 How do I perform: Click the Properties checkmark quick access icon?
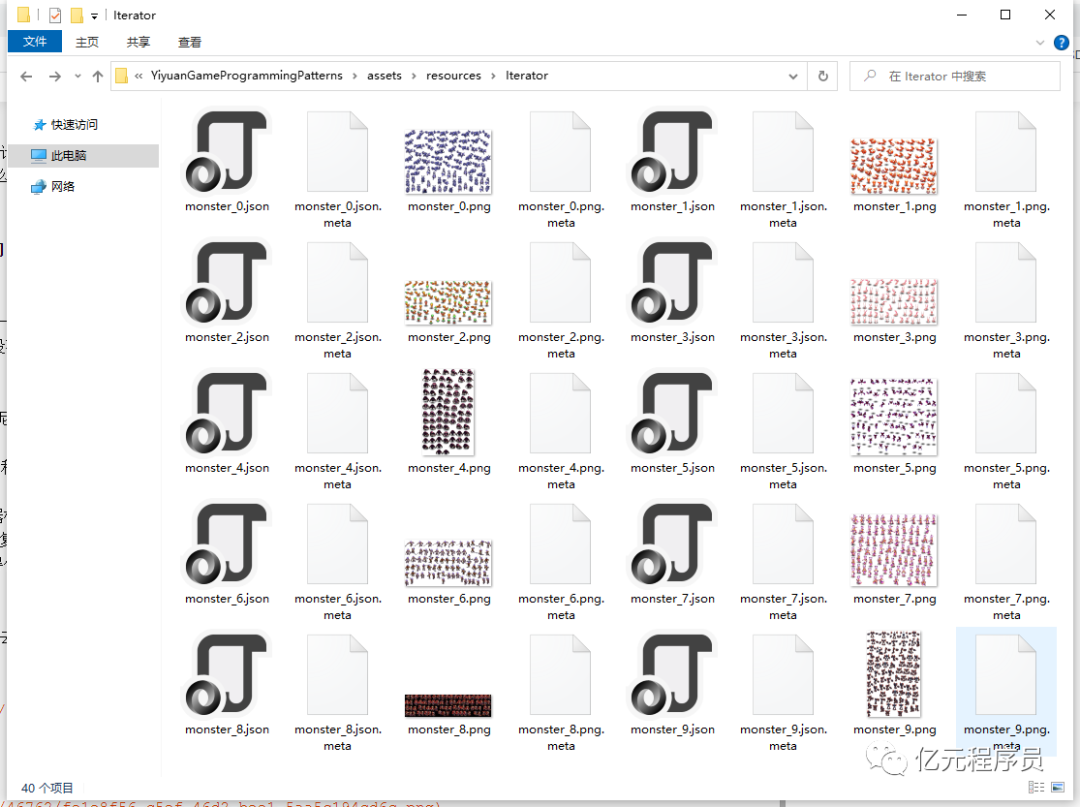point(55,14)
